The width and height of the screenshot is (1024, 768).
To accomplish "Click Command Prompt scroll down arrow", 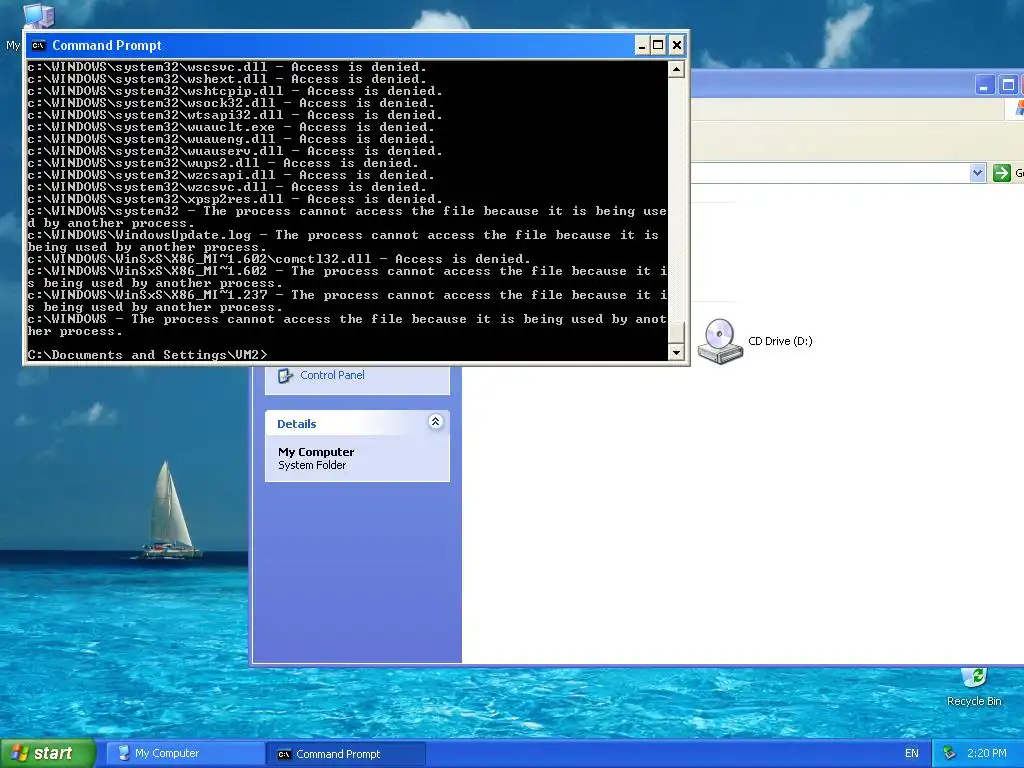I will point(676,352).
